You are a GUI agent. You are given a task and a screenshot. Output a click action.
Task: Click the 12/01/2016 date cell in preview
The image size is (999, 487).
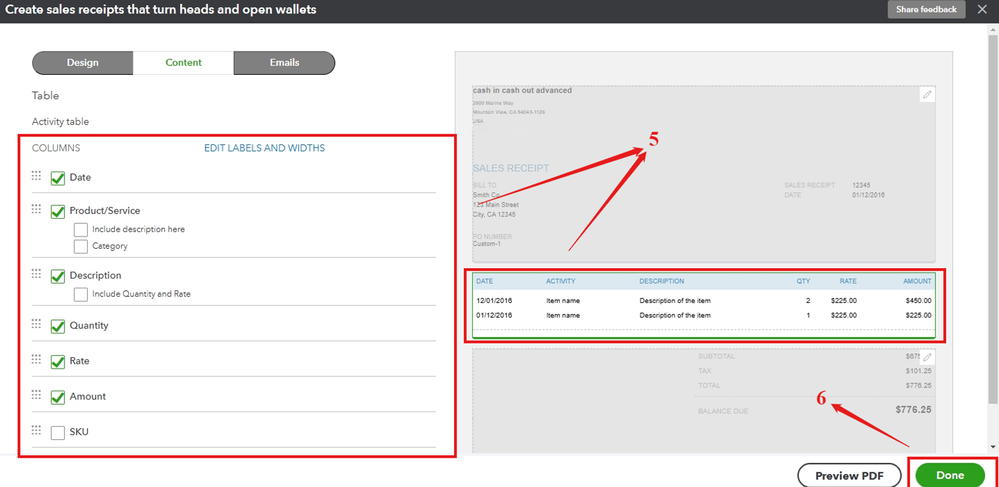(494, 301)
